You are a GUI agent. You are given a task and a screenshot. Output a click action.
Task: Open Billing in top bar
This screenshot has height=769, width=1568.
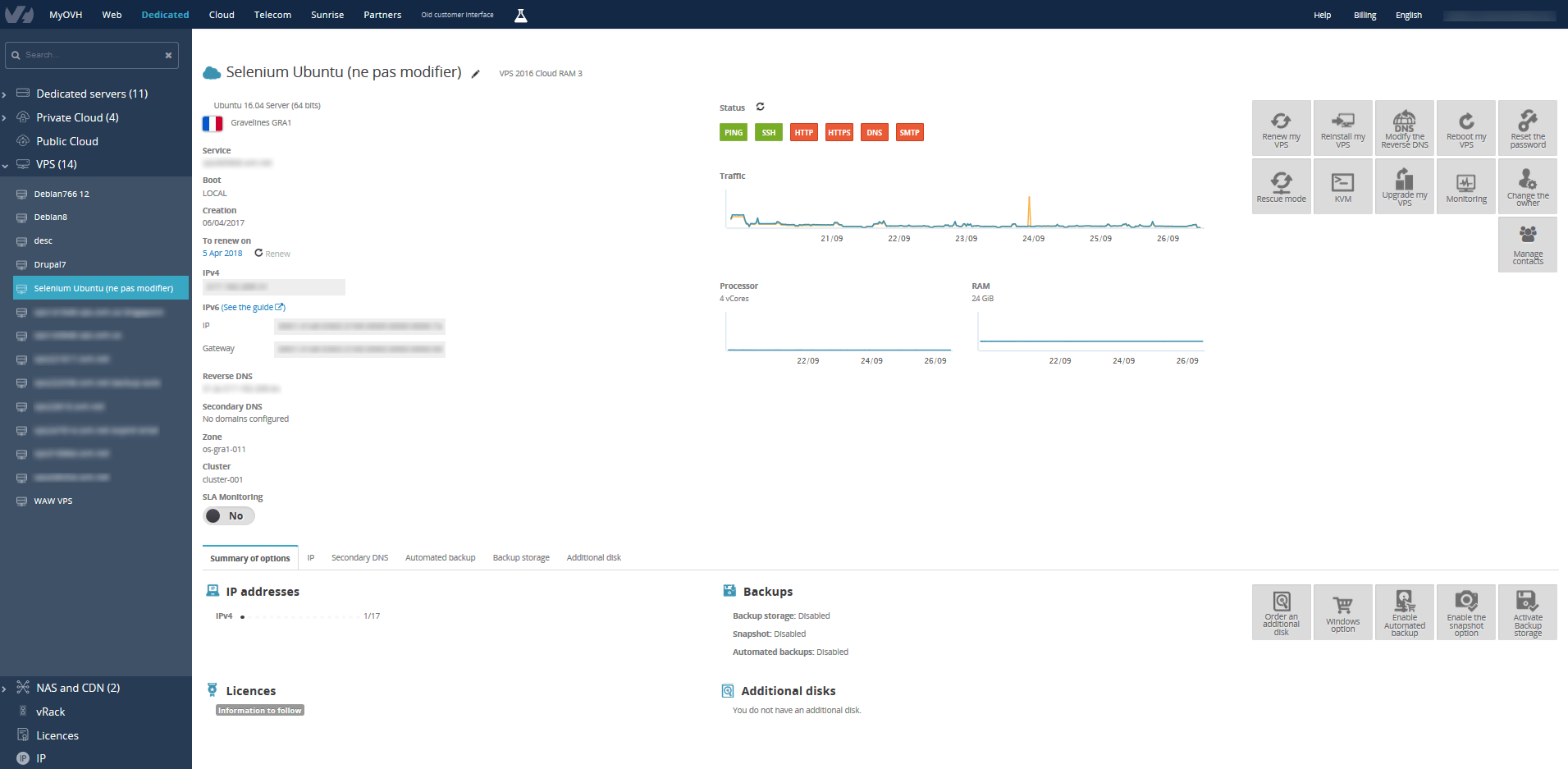1365,16
